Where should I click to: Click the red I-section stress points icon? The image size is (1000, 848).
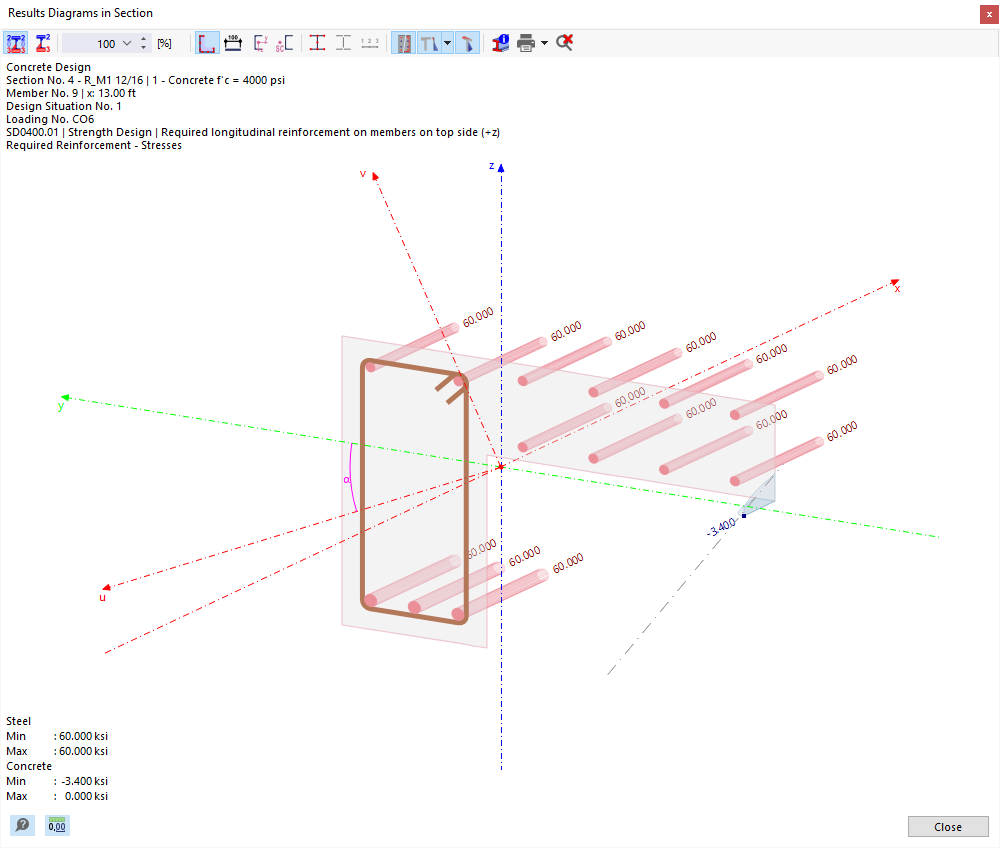tap(317, 43)
